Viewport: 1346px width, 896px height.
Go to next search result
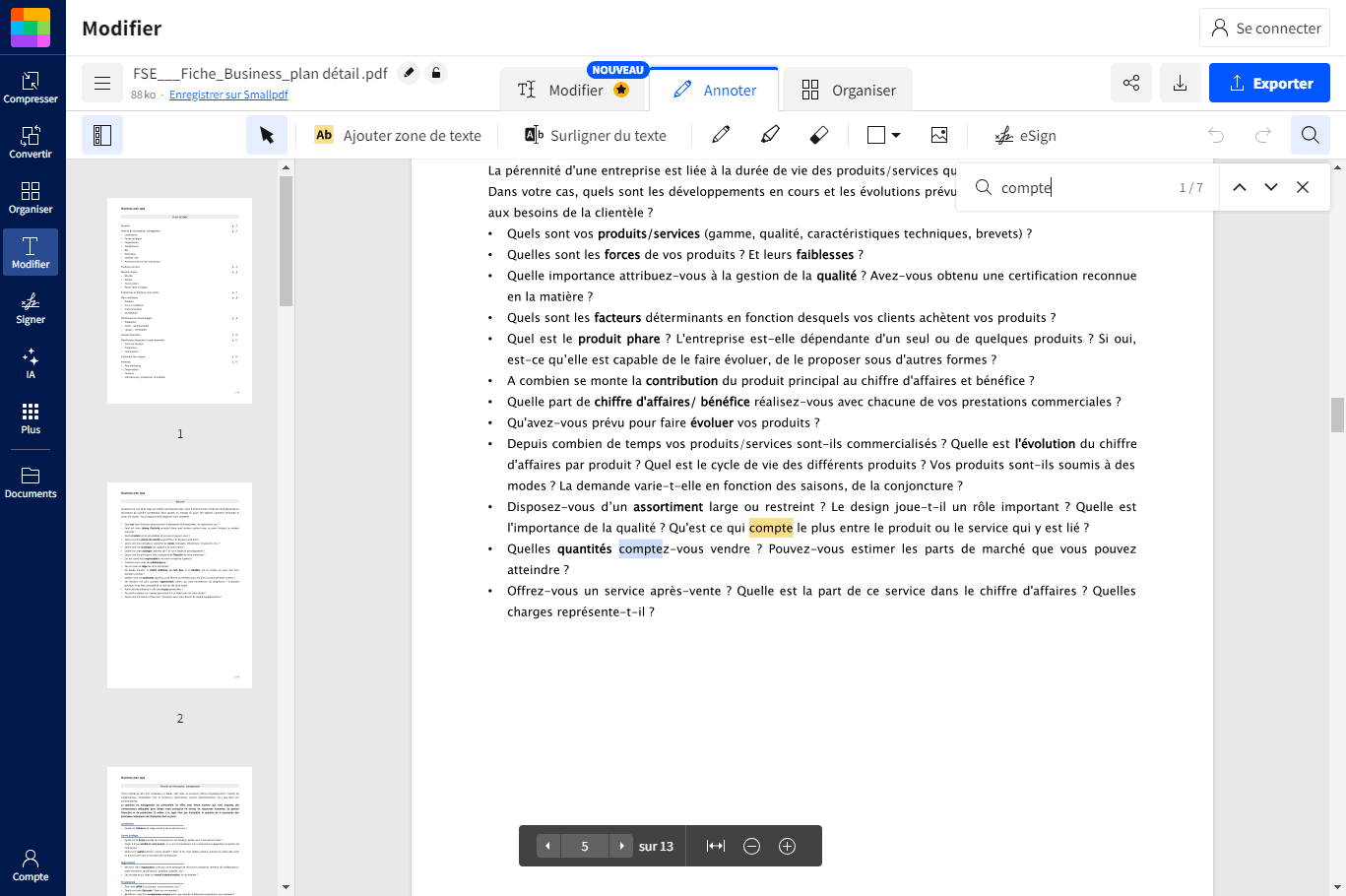coord(1271,187)
